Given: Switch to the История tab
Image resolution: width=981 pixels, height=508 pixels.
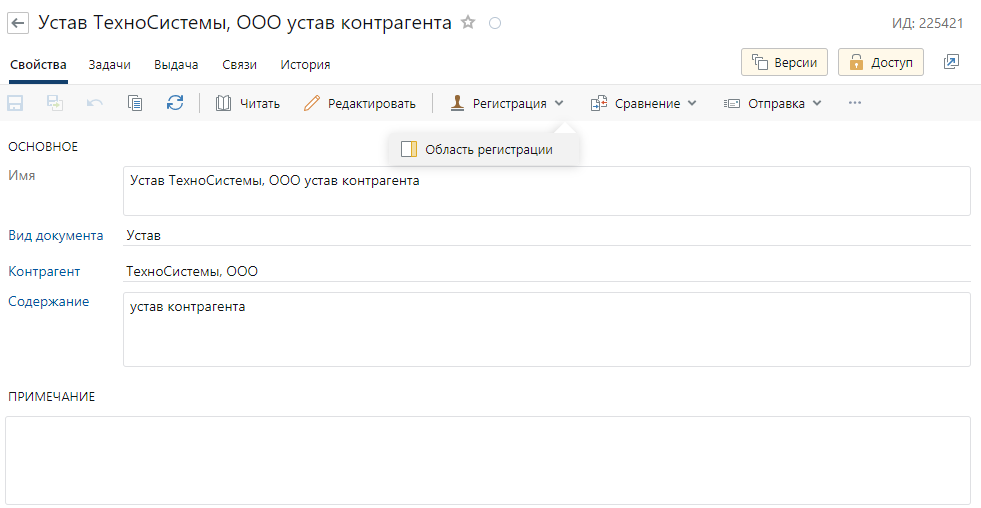Looking at the screenshot, I should point(305,64).
